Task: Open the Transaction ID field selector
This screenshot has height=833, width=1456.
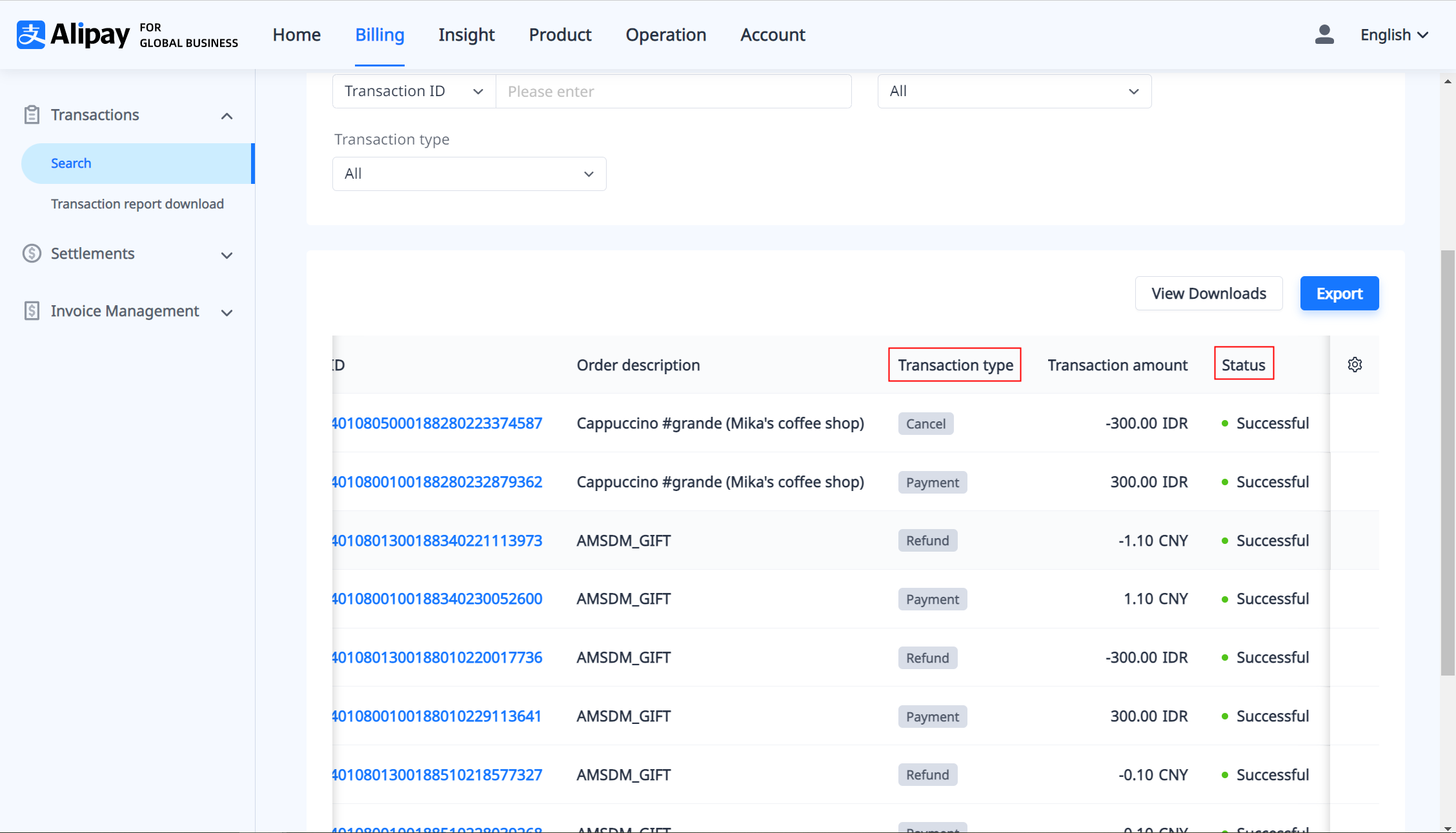Action: 414,92
